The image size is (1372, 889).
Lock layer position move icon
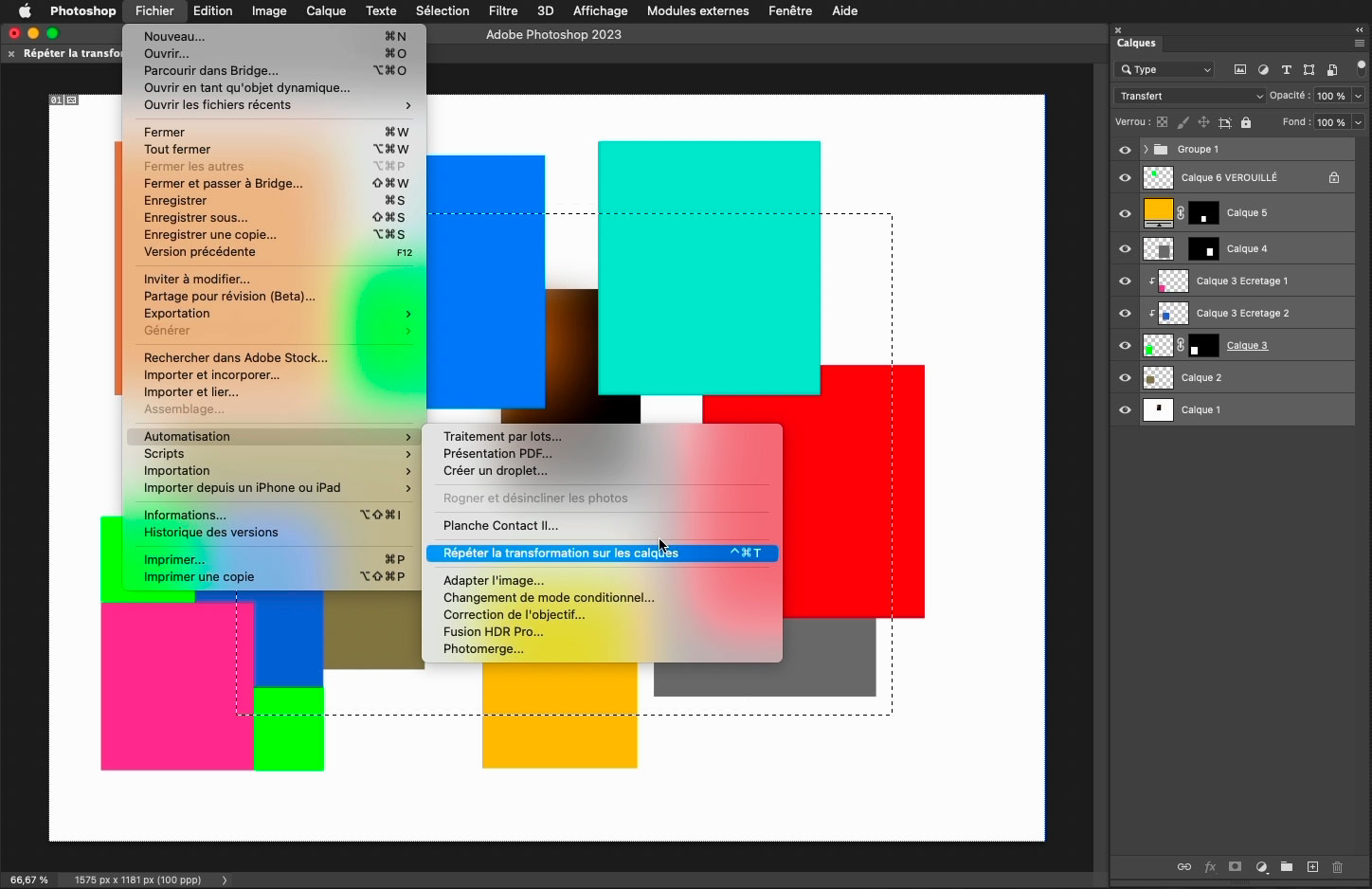(1203, 122)
